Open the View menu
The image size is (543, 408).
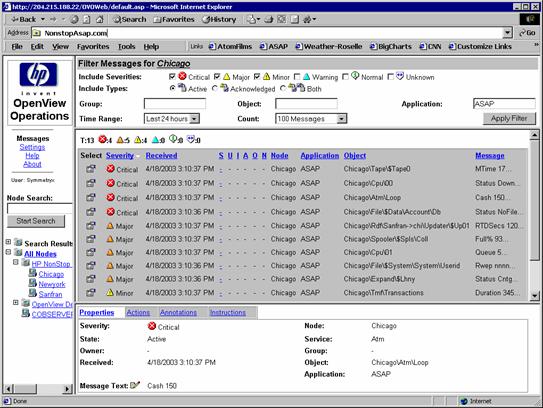[60, 46]
